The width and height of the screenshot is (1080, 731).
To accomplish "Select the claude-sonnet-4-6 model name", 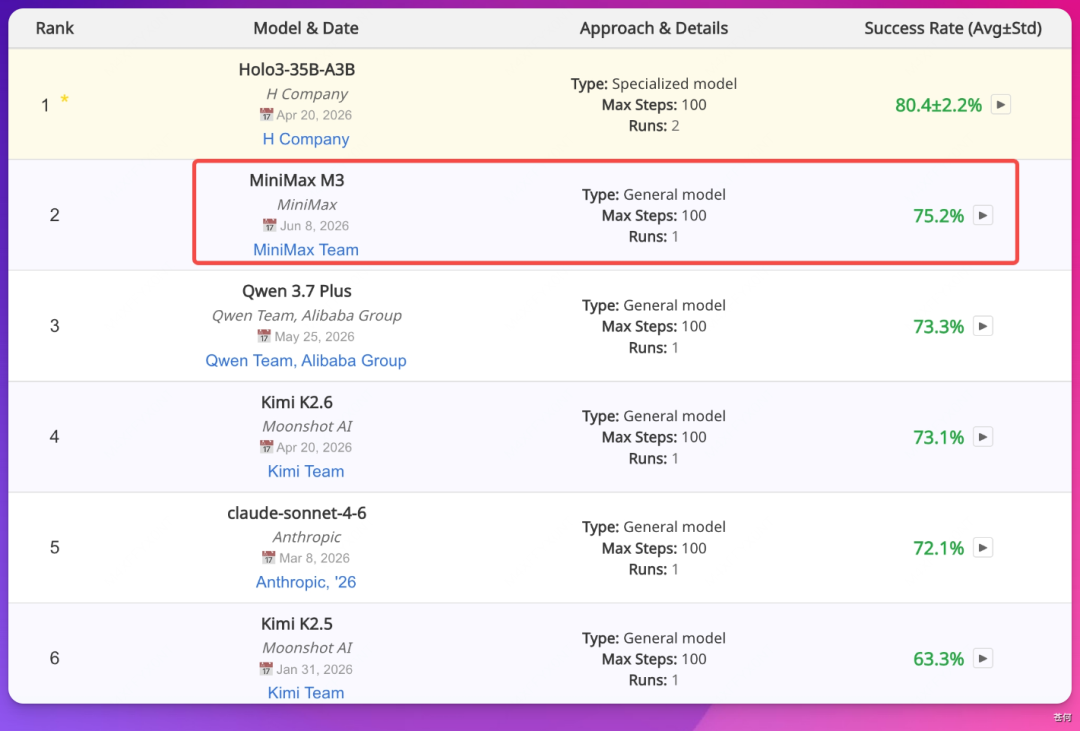I will 297,513.
